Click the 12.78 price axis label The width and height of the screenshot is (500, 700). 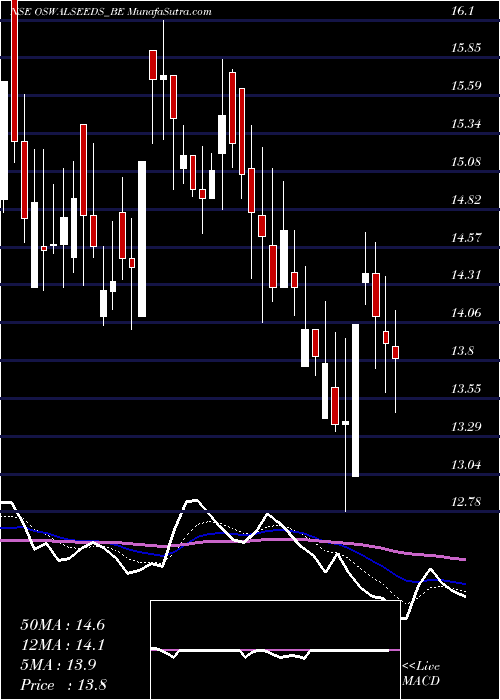tap(466, 502)
